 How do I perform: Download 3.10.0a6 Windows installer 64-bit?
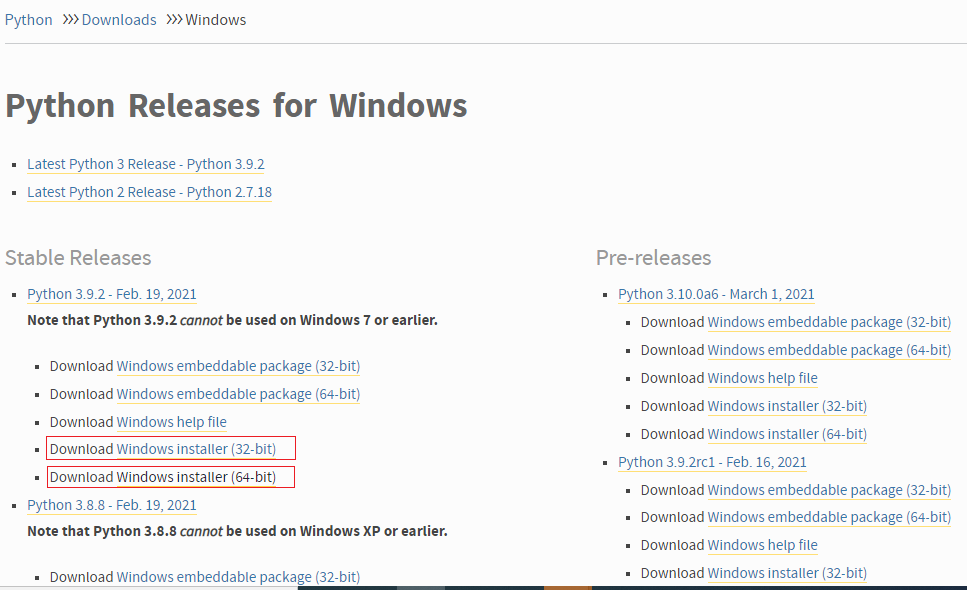[x=786, y=433]
